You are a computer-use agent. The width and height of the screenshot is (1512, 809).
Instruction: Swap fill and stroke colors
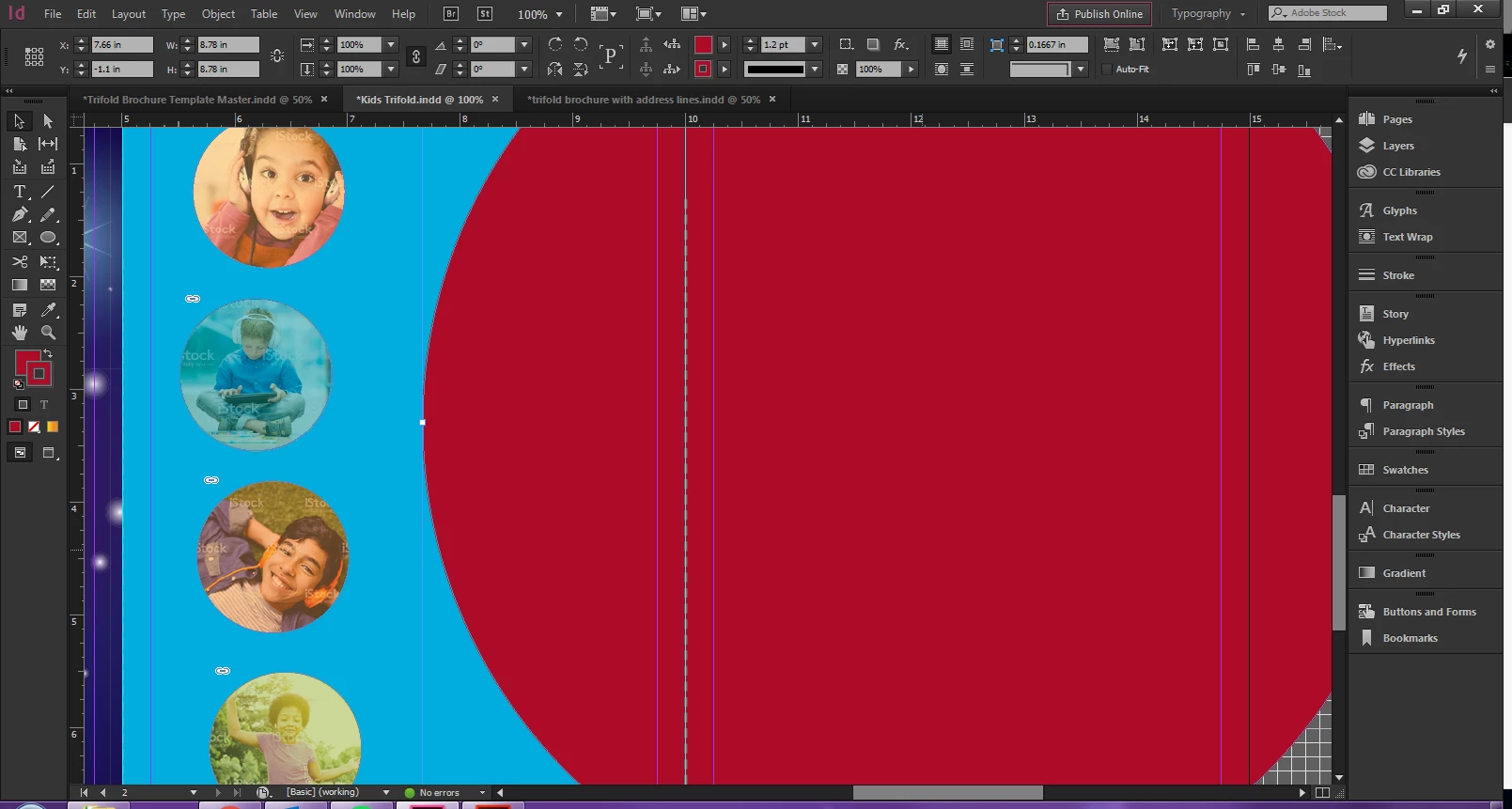(x=48, y=353)
